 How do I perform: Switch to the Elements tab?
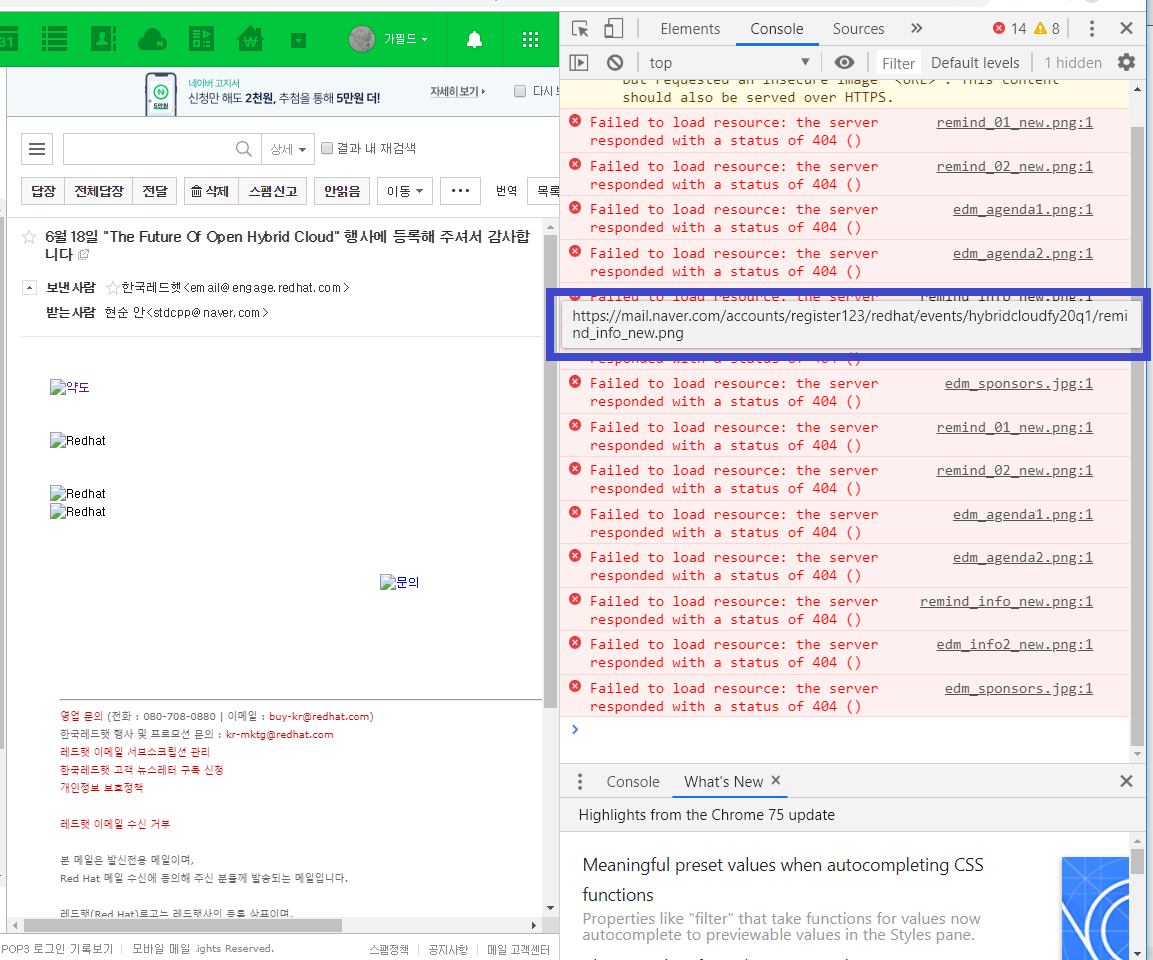[690, 29]
